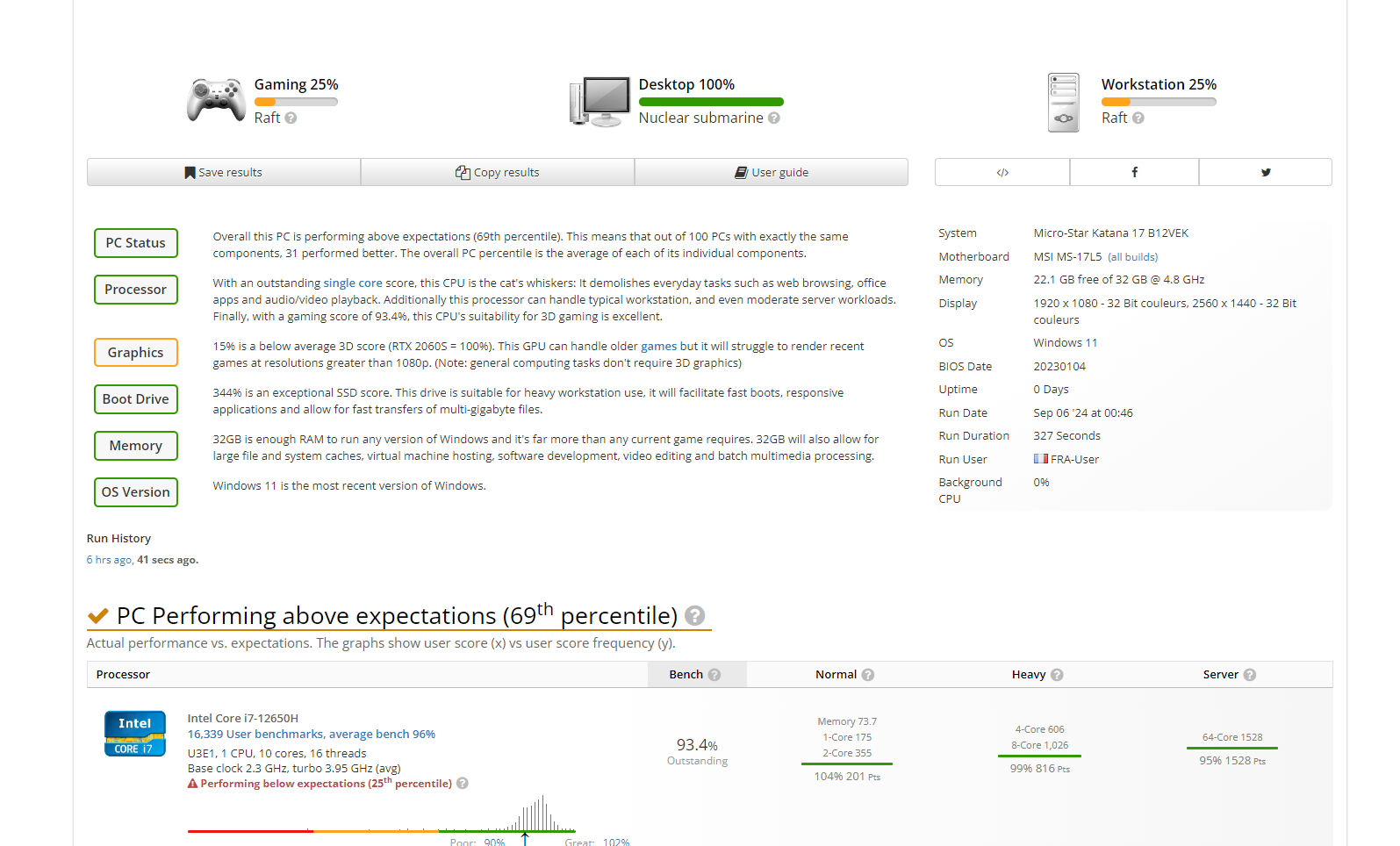The width and height of the screenshot is (1400, 846).
Task: Click Save results button
Action: 224,172
